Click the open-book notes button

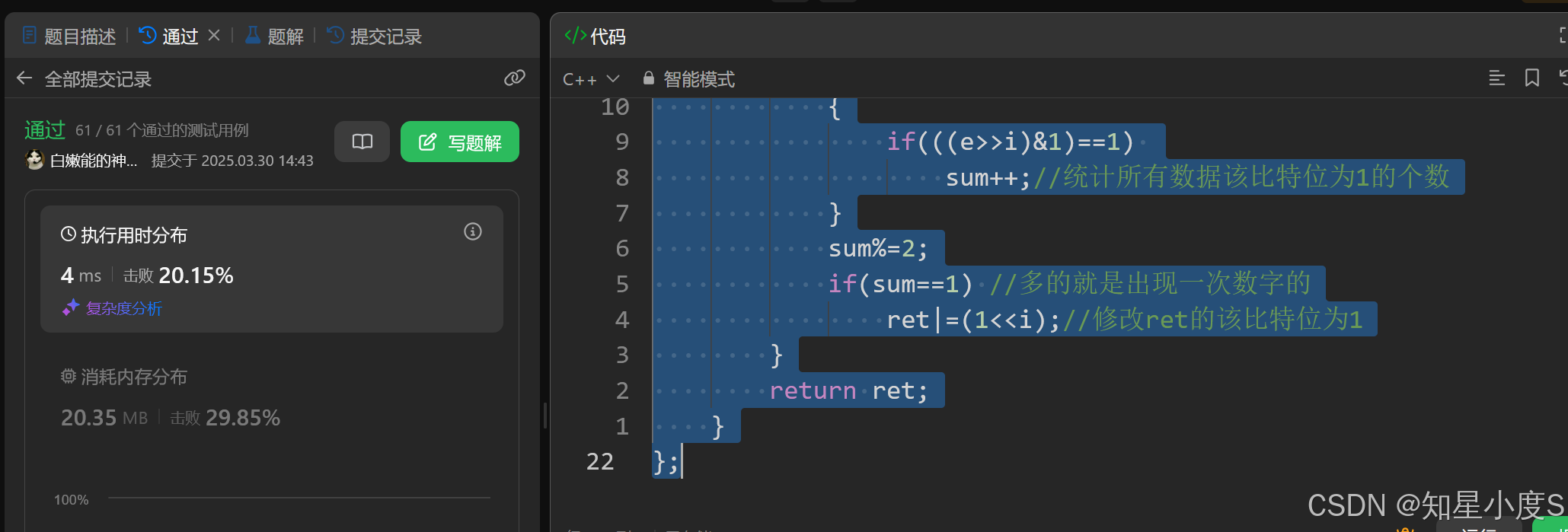(362, 142)
